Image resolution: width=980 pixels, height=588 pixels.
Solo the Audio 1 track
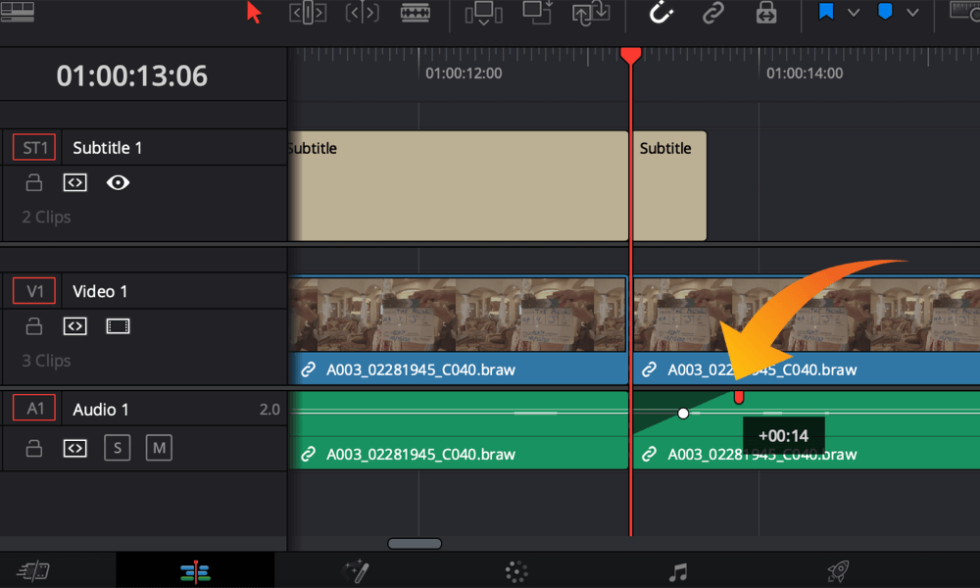click(117, 448)
